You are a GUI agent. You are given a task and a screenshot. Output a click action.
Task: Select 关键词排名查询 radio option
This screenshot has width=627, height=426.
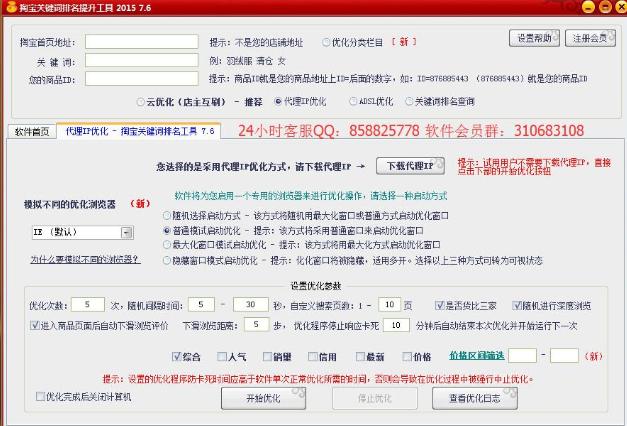coord(409,102)
